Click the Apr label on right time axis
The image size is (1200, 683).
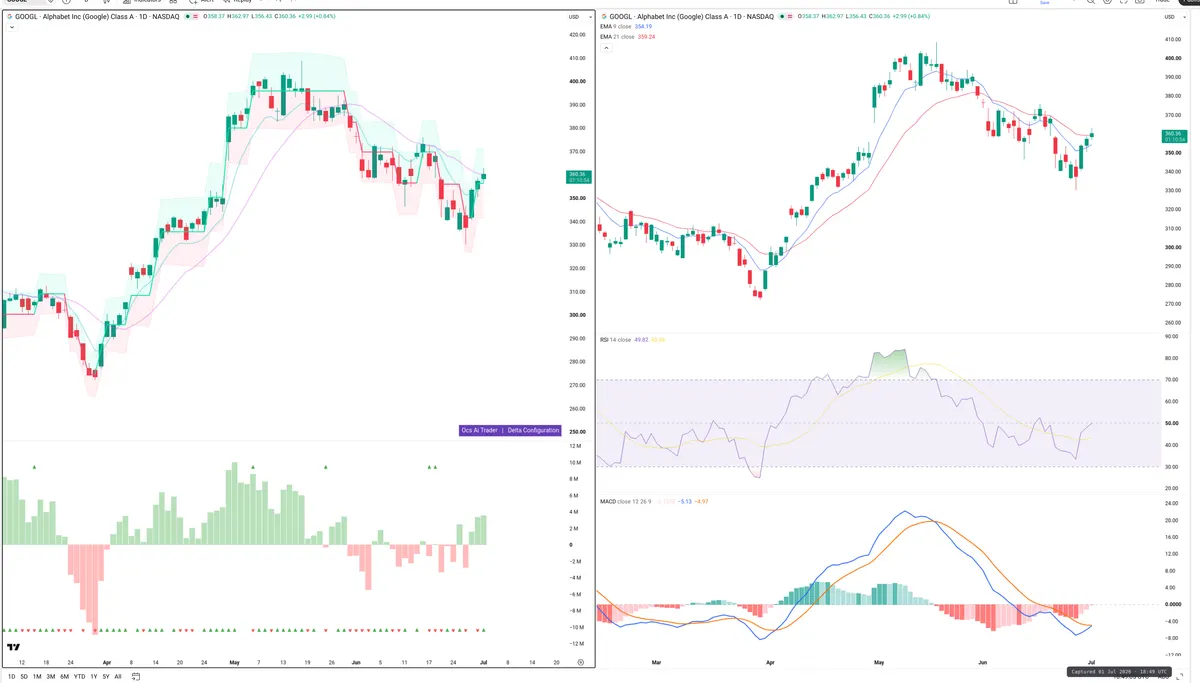click(x=770, y=662)
